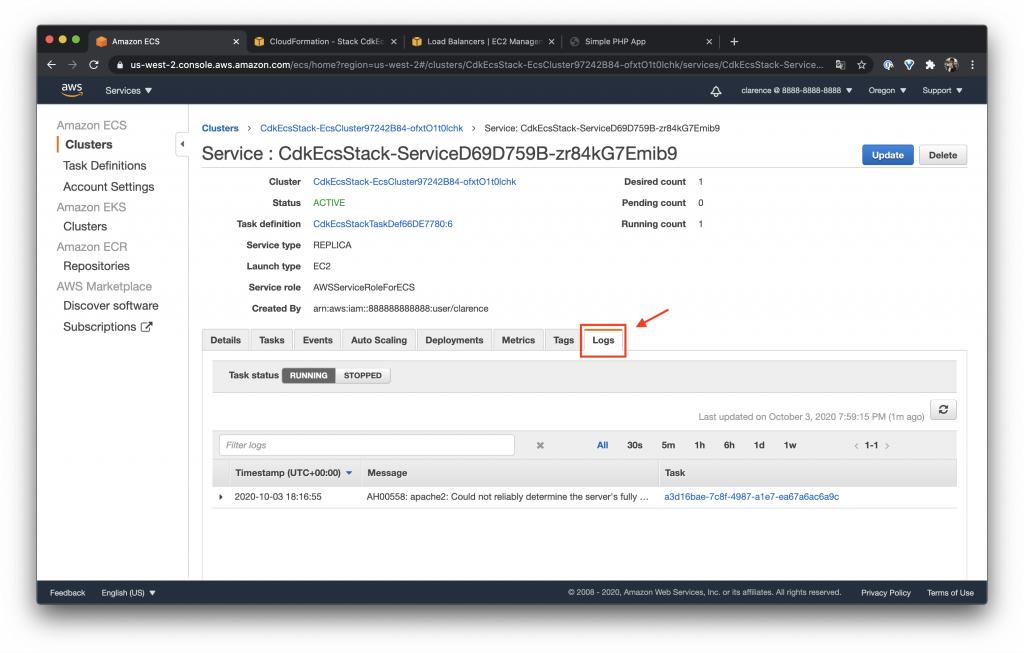Open task definition CdkEcsStackTaskDef66DE7780:6 link
Image resolution: width=1024 pixels, height=653 pixels.
click(383, 224)
